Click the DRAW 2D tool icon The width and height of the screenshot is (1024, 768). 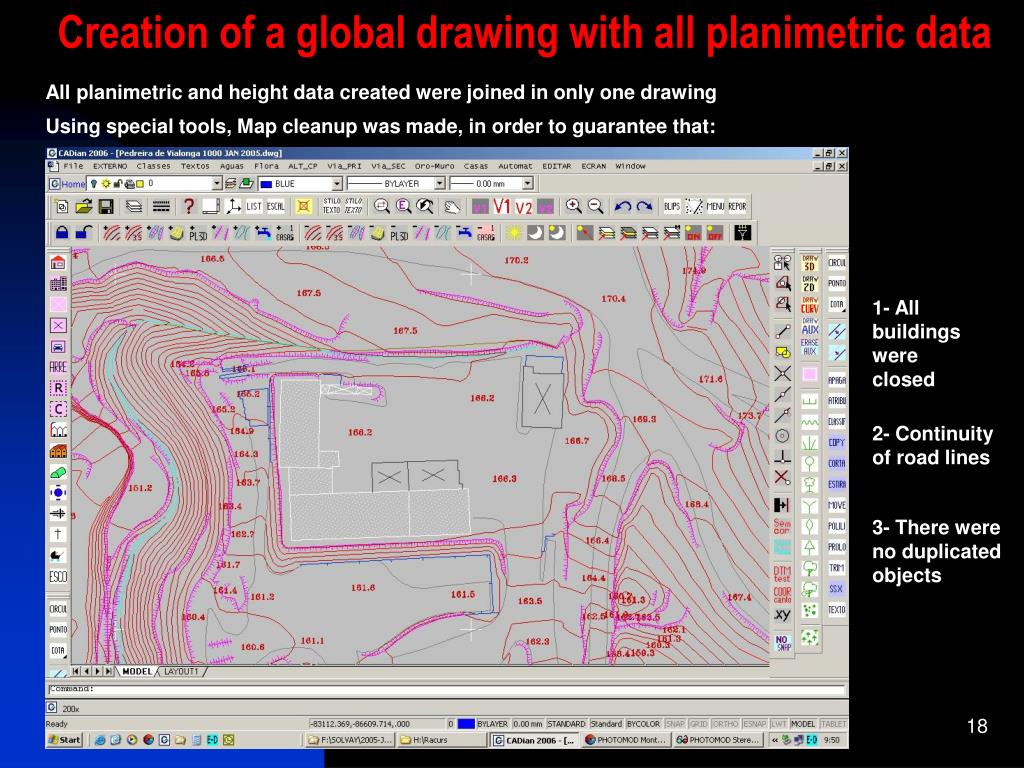click(x=810, y=284)
